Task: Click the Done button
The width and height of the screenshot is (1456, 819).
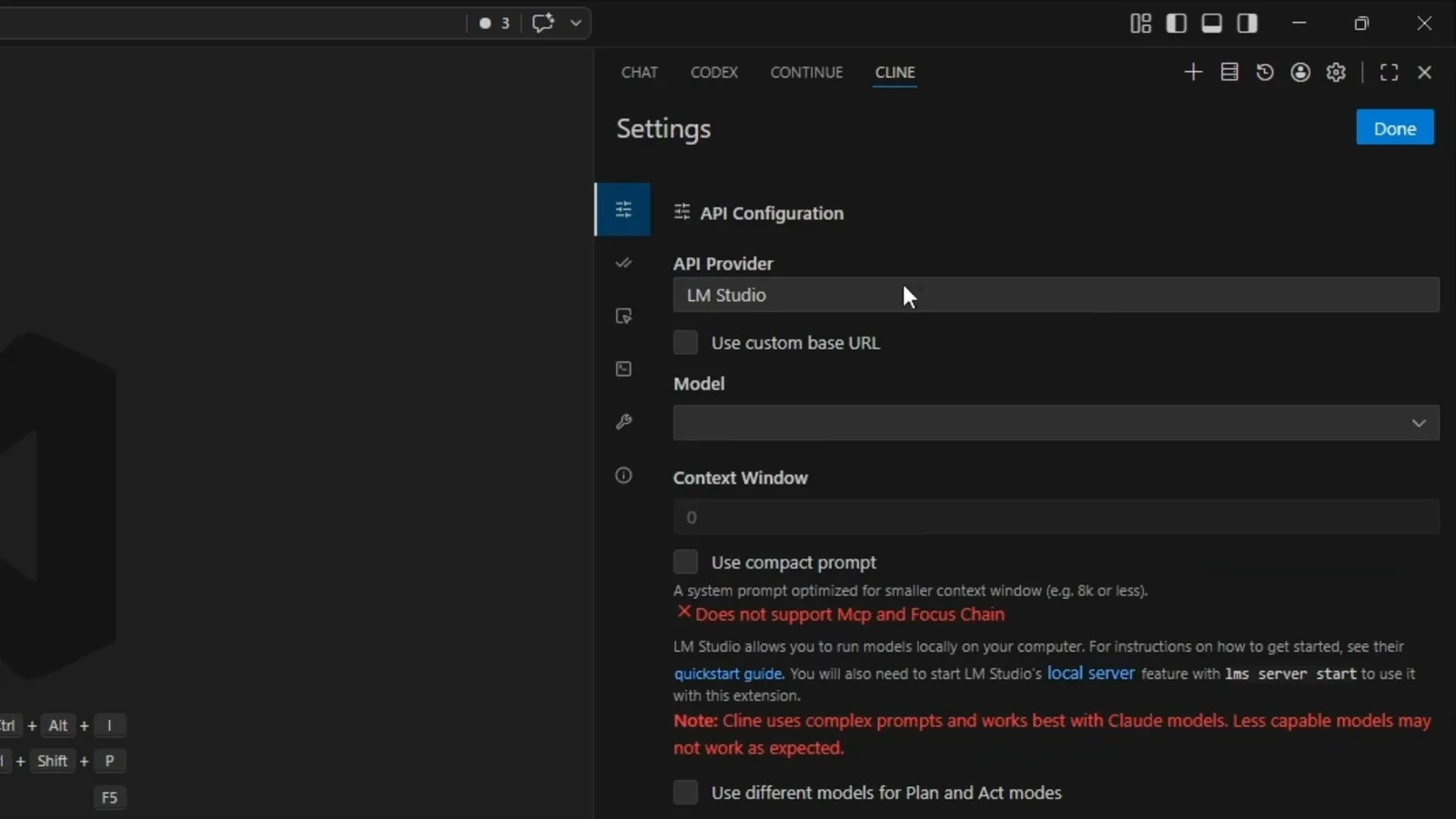Action: tap(1395, 128)
